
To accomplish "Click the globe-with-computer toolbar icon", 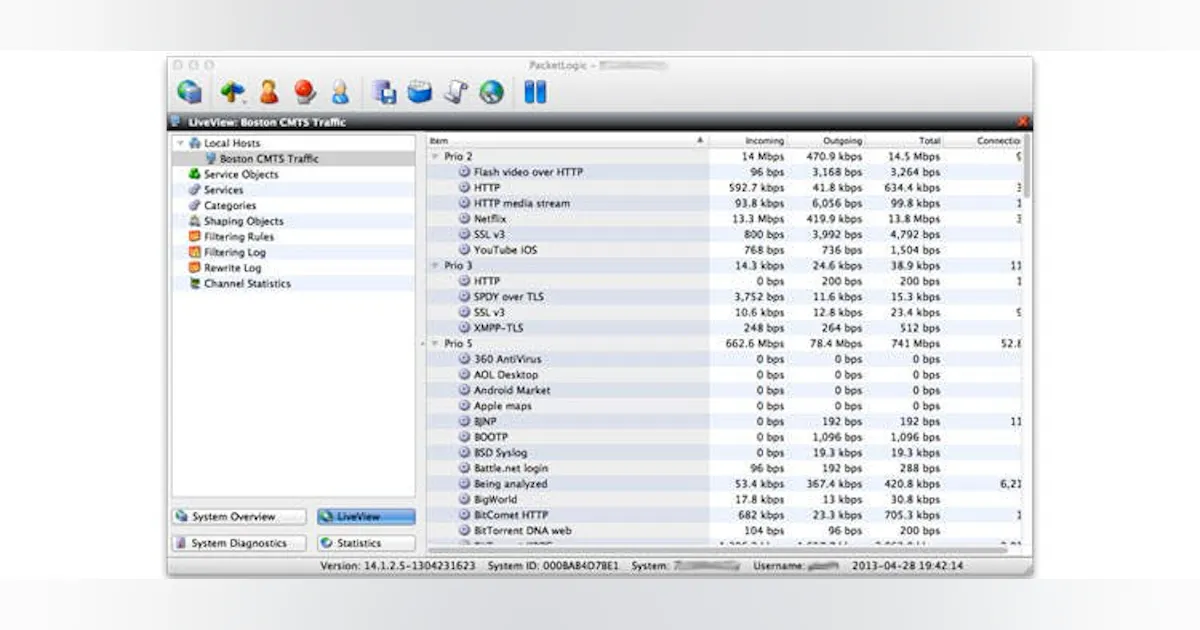I will [x=190, y=92].
